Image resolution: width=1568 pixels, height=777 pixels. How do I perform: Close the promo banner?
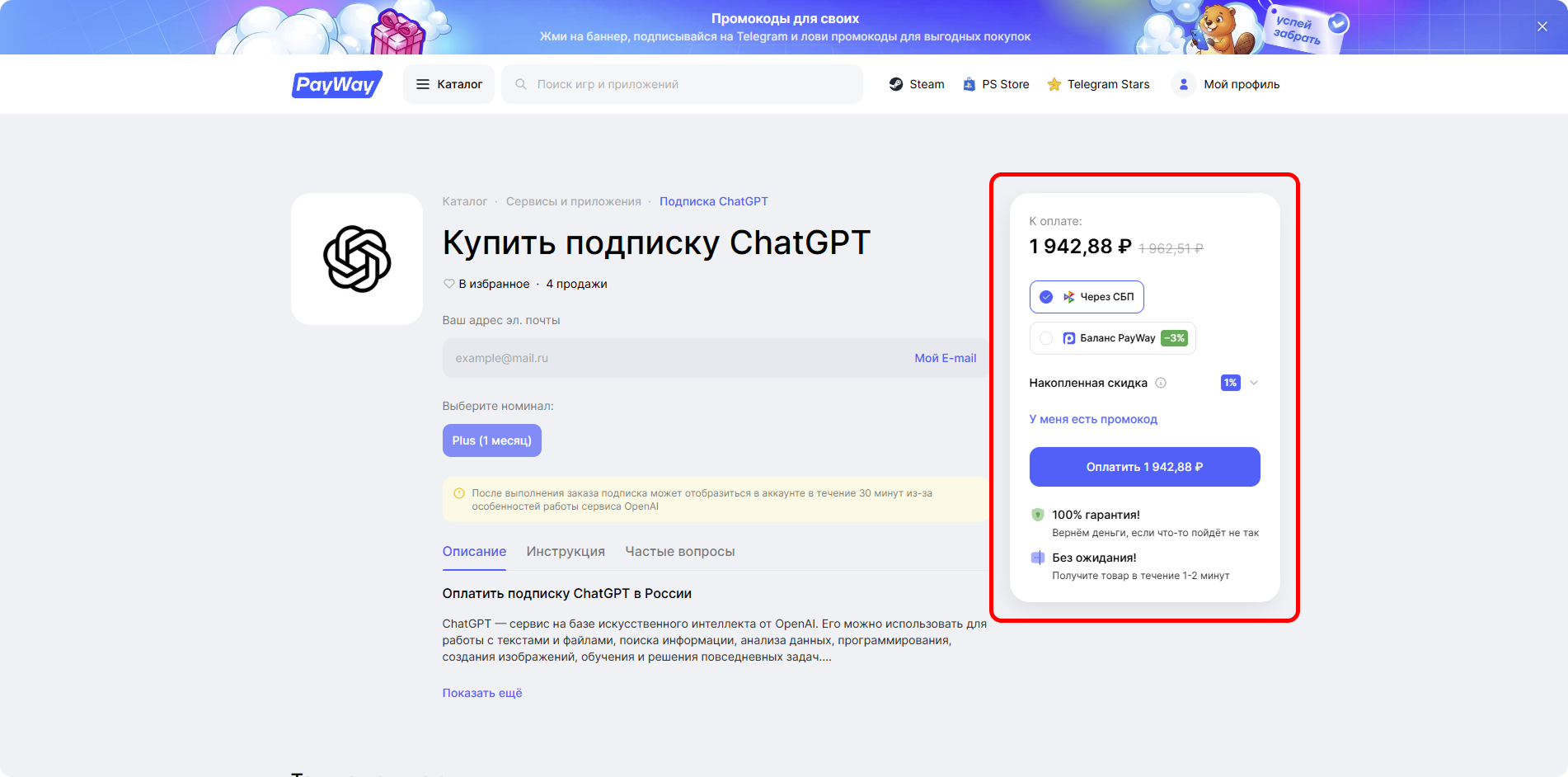1542,26
